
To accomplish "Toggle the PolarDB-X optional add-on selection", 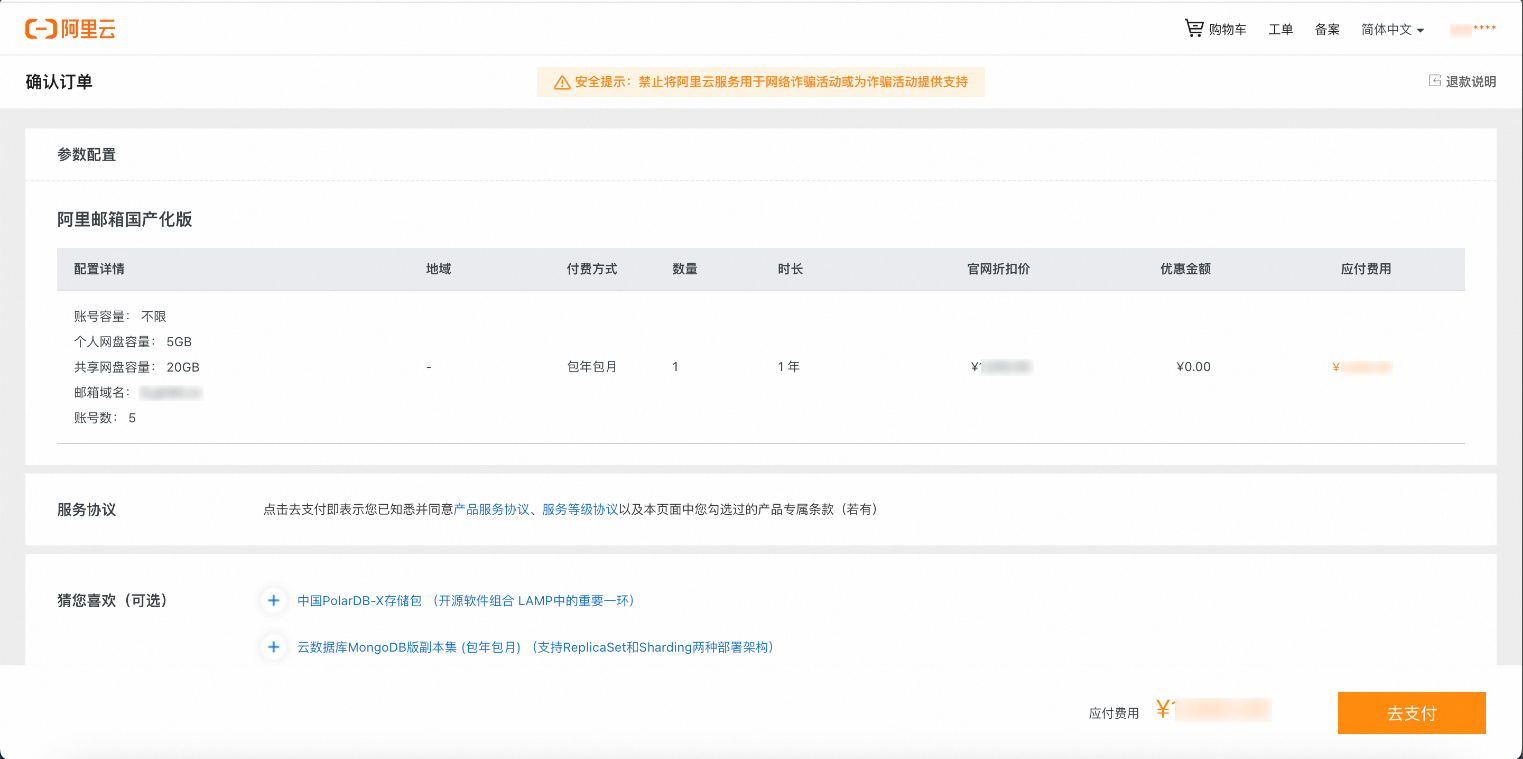I will pos(273,600).
